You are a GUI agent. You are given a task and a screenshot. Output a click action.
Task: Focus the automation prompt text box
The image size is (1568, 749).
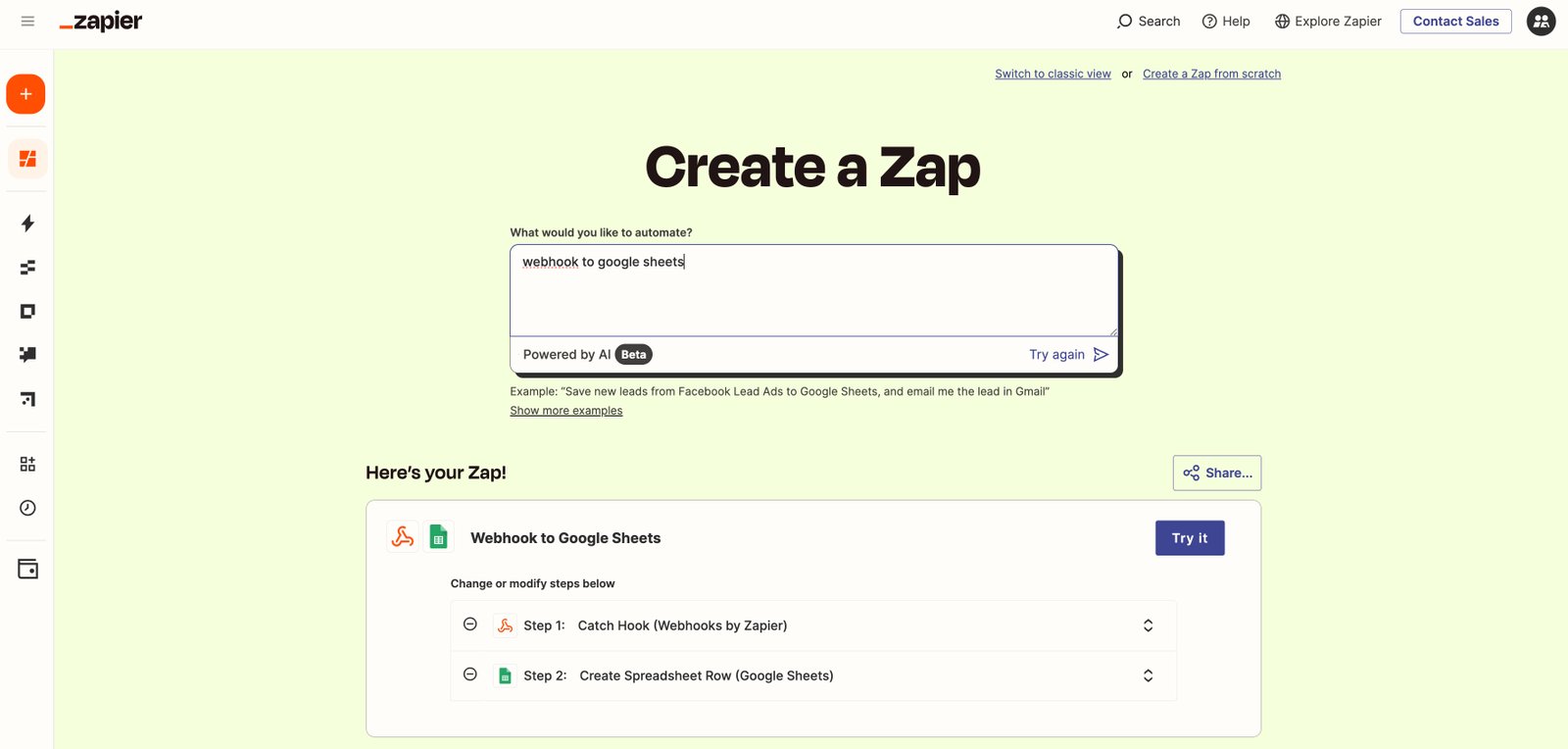point(813,290)
